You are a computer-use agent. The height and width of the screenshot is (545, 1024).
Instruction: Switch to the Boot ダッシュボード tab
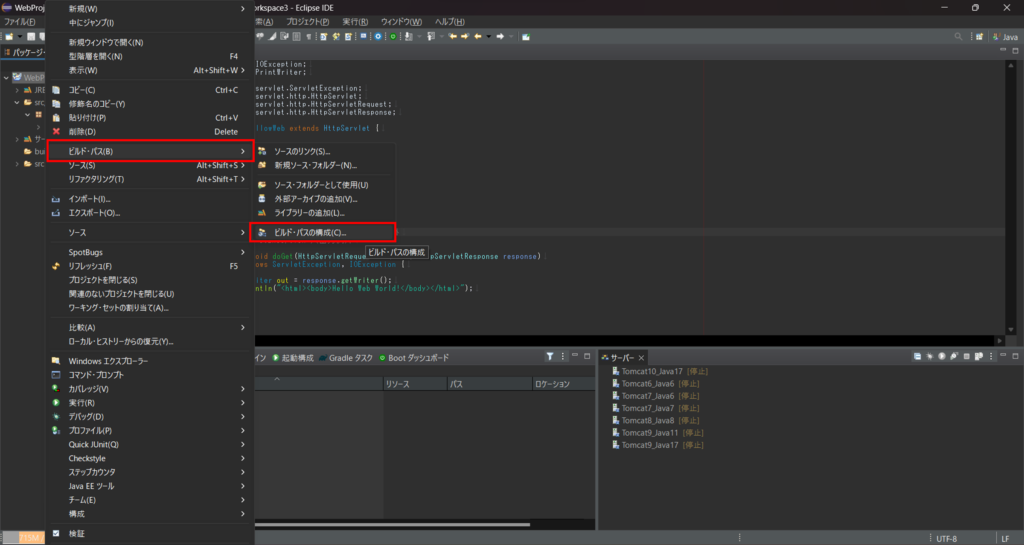pos(418,357)
